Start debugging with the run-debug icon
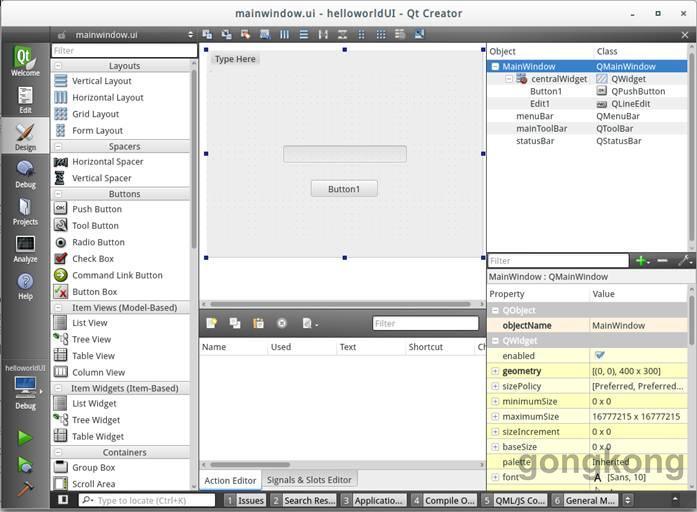This screenshot has height=512, width=697. pyautogui.click(x=25, y=464)
